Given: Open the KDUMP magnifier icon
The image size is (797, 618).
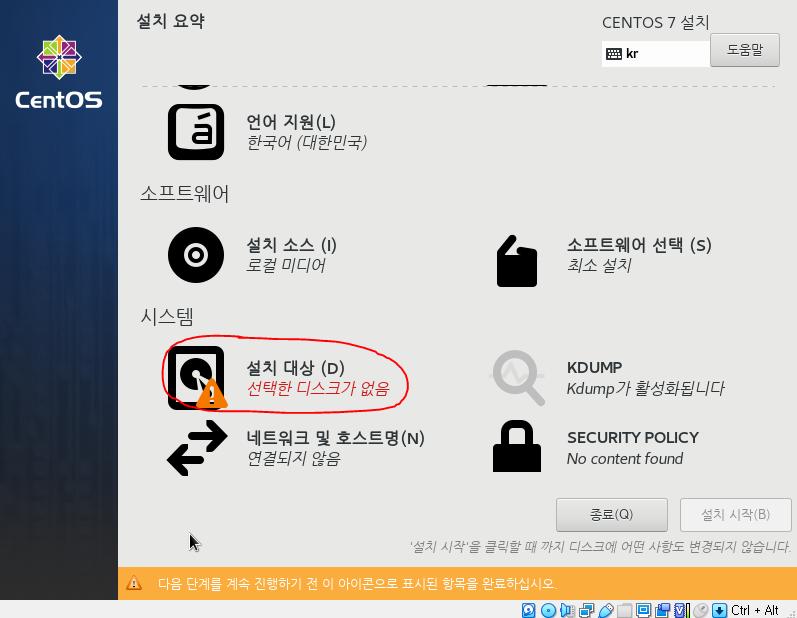Looking at the screenshot, I should 517,378.
